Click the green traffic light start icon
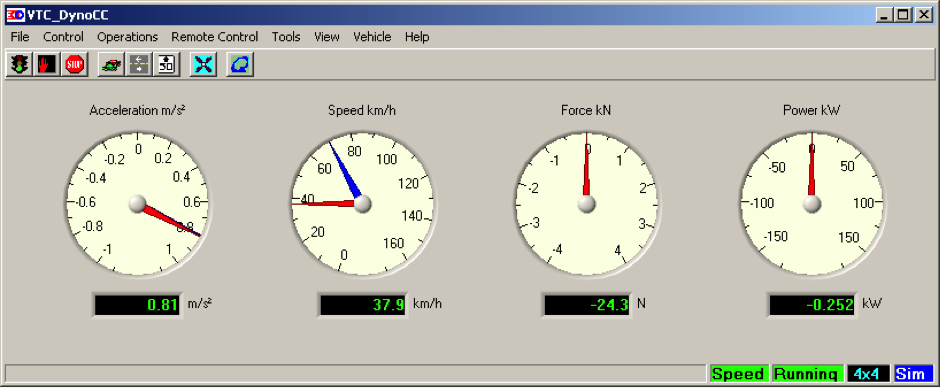Viewport: 941px width, 388px height. click(x=20, y=64)
